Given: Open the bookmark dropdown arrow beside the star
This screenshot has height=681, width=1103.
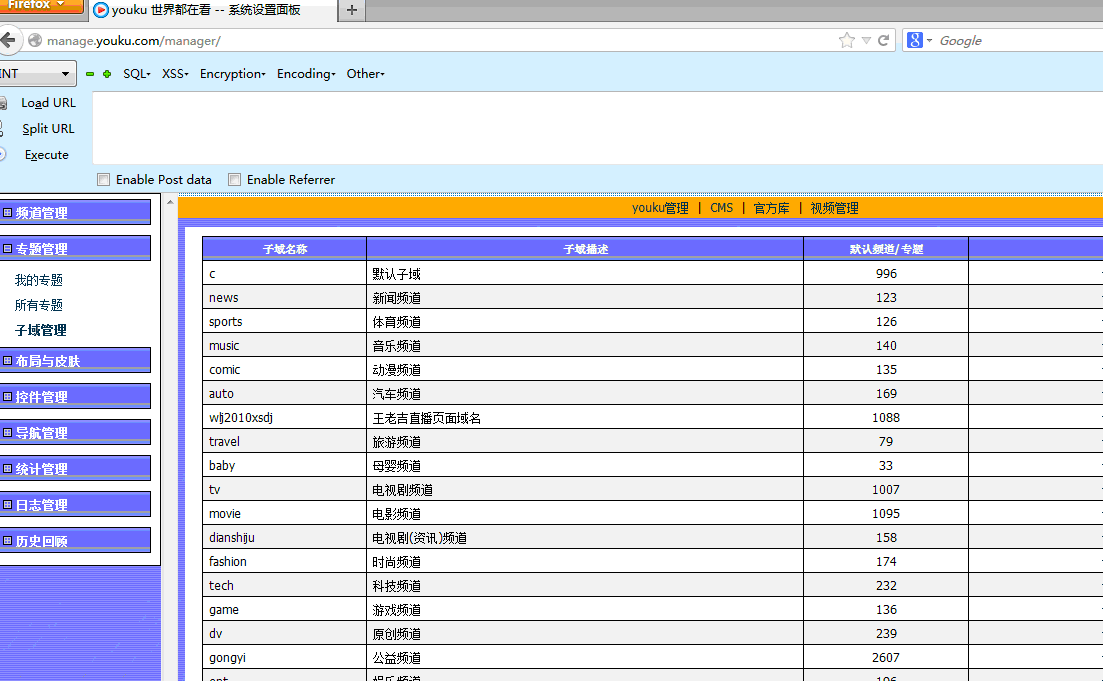Looking at the screenshot, I should 866,40.
